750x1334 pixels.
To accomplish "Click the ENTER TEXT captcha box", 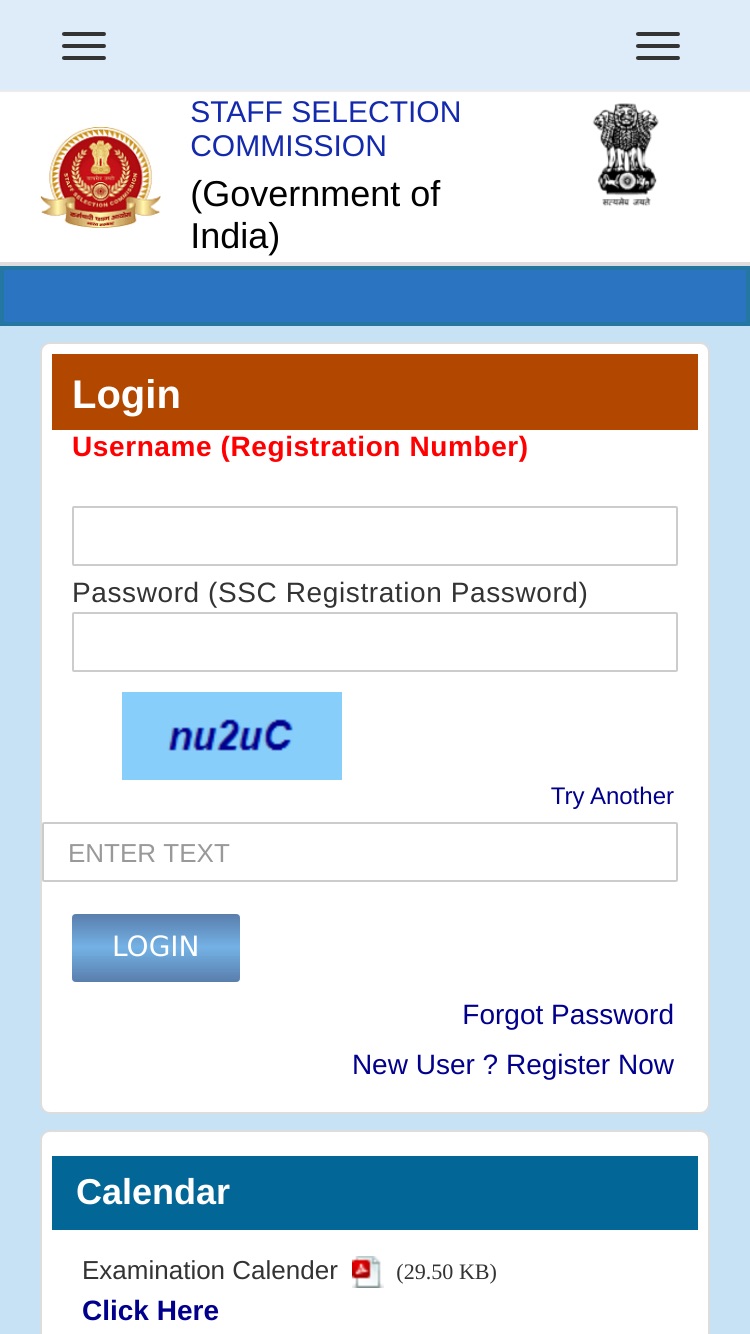I will point(360,852).
